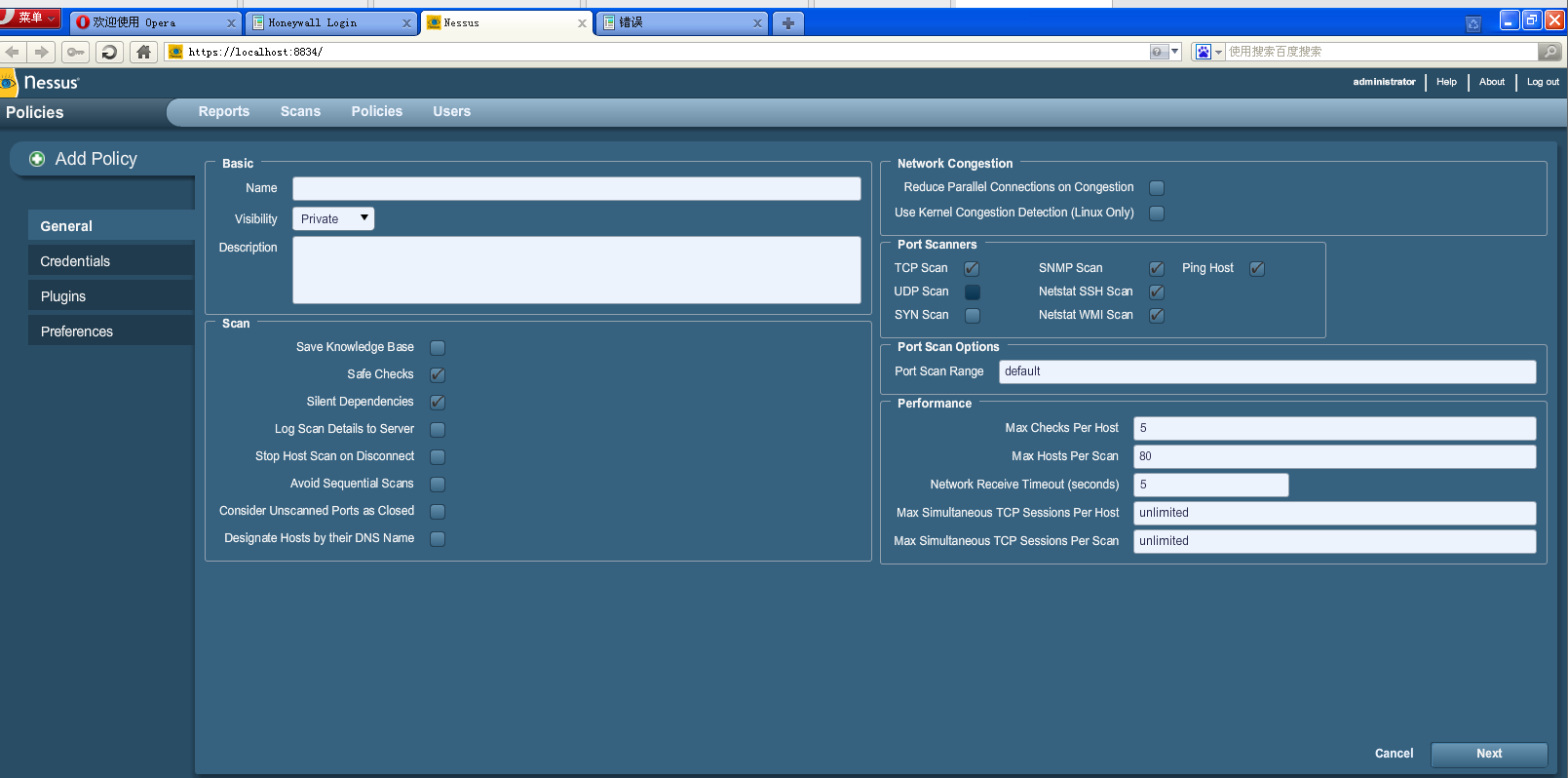This screenshot has height=778, width=1568.
Task: Uncheck Safe Checks option
Action: pyautogui.click(x=438, y=375)
